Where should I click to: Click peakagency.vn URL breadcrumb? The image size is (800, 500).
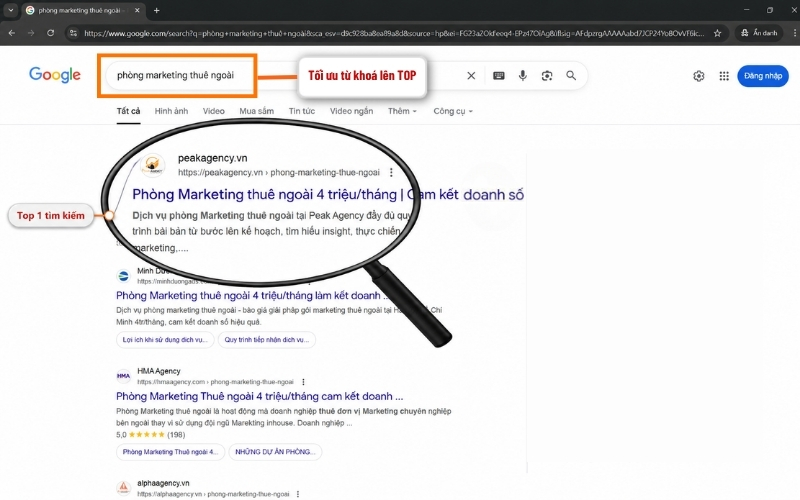(279, 172)
